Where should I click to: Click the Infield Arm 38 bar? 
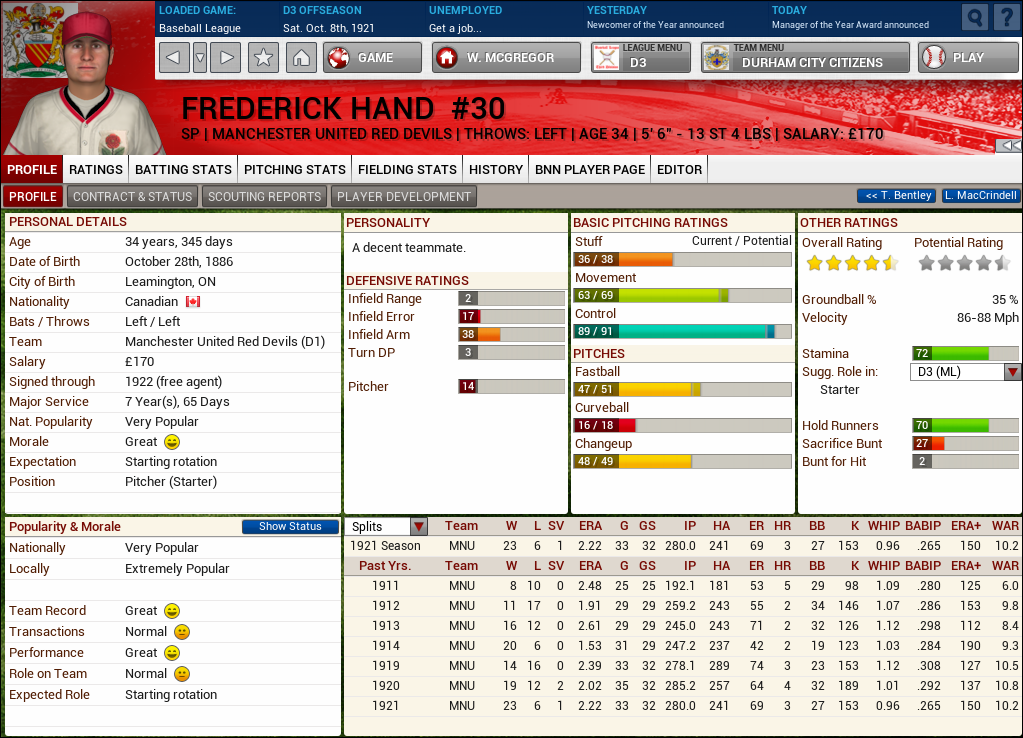point(512,335)
